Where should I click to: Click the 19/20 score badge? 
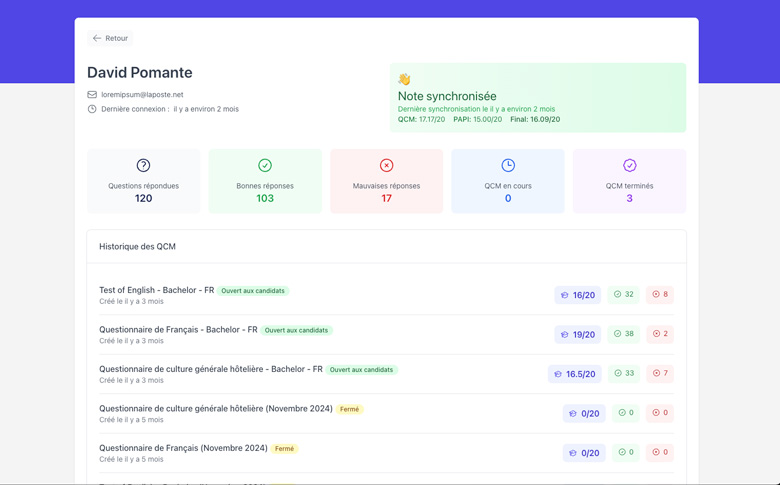click(x=578, y=334)
